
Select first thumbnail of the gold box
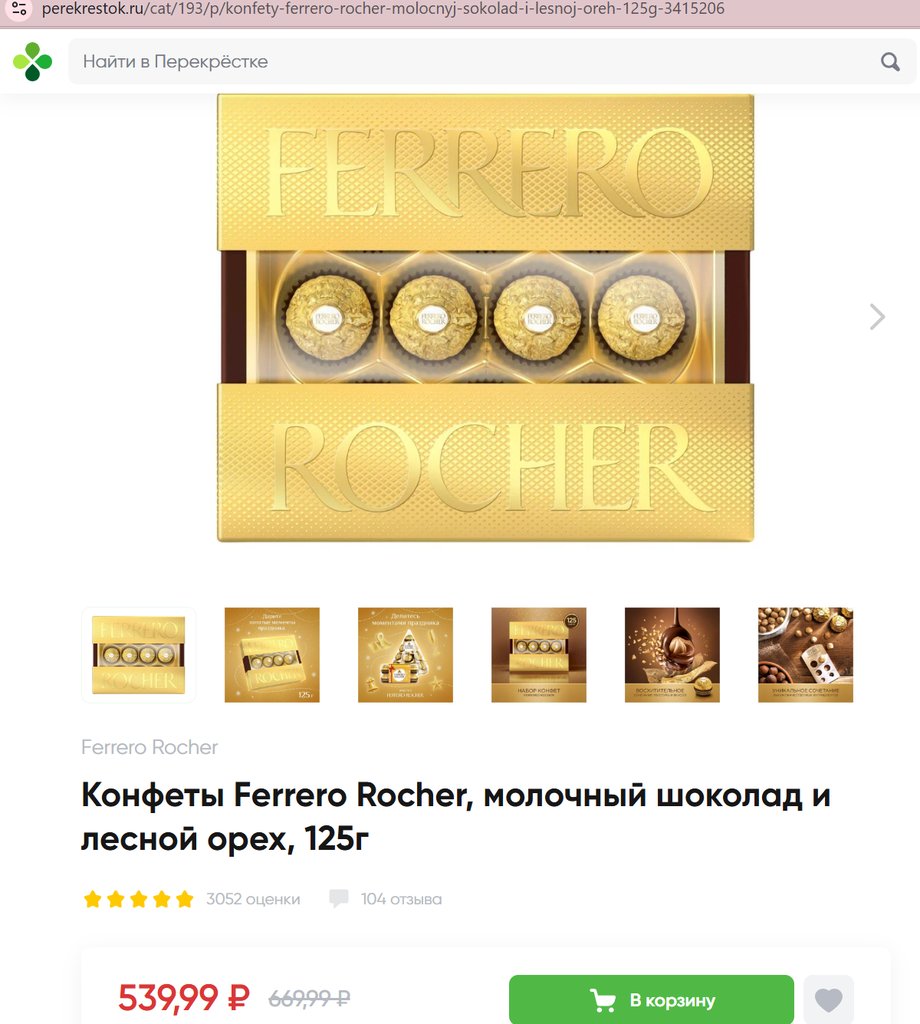coord(138,655)
